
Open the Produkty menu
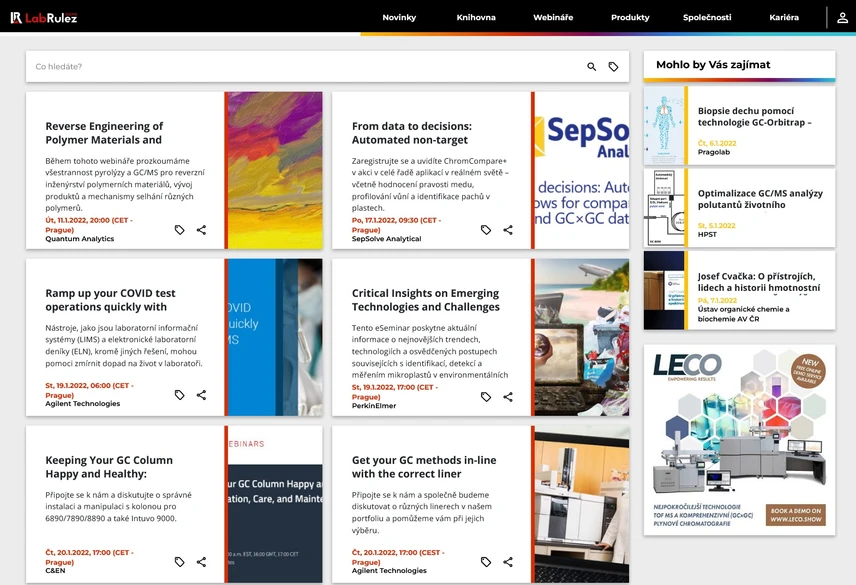[630, 17]
